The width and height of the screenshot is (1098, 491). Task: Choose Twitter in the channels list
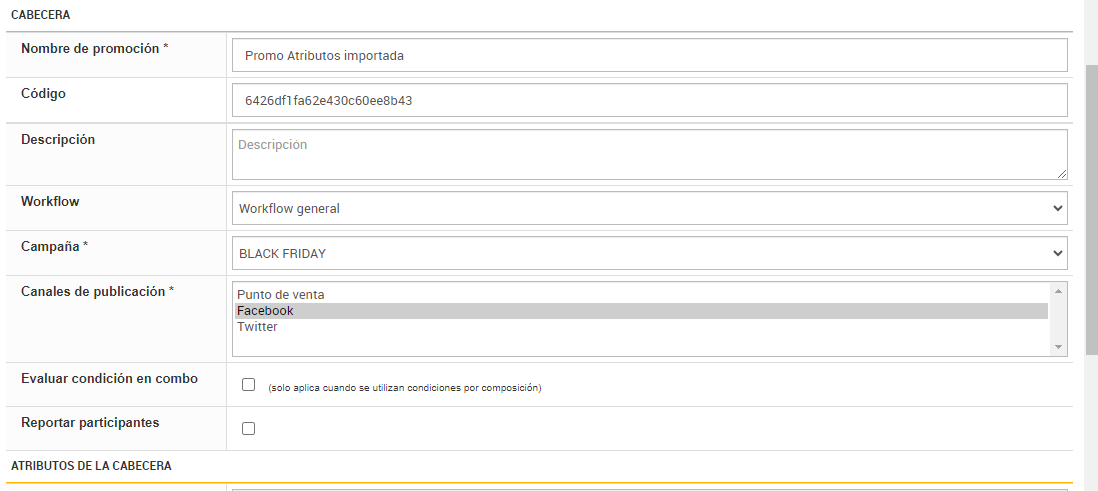(x=258, y=327)
